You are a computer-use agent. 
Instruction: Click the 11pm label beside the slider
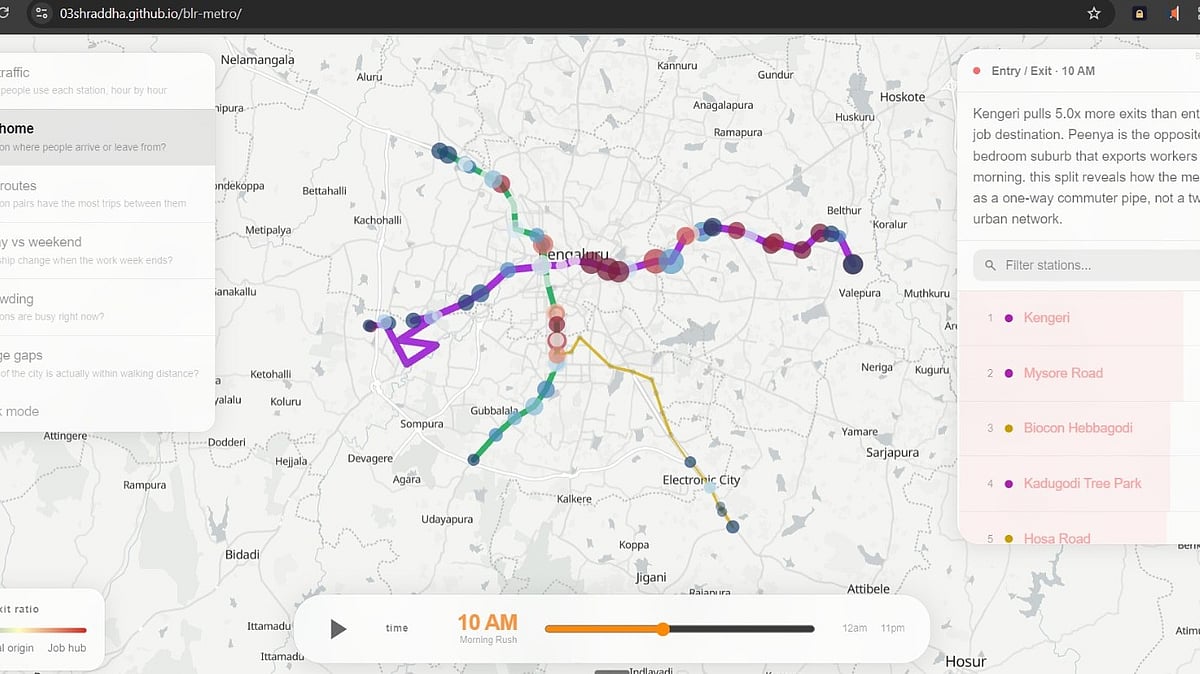tap(893, 628)
